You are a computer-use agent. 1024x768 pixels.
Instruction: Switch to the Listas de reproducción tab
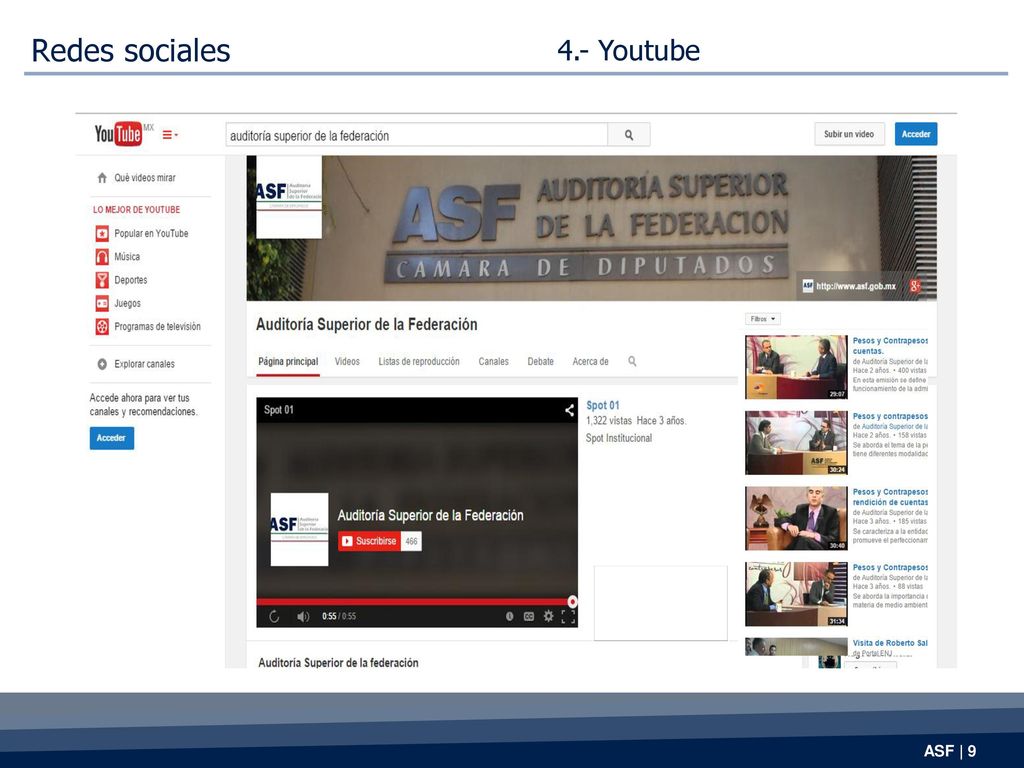[x=419, y=361]
